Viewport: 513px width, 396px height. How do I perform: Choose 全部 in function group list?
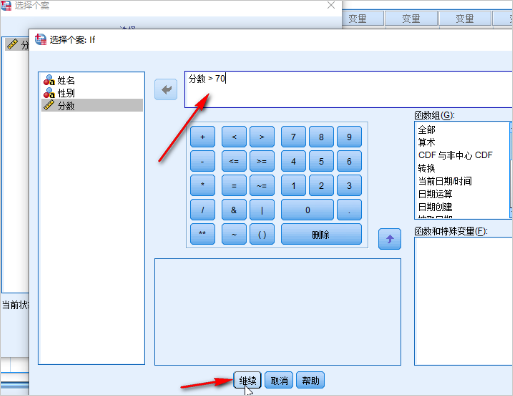(427, 129)
